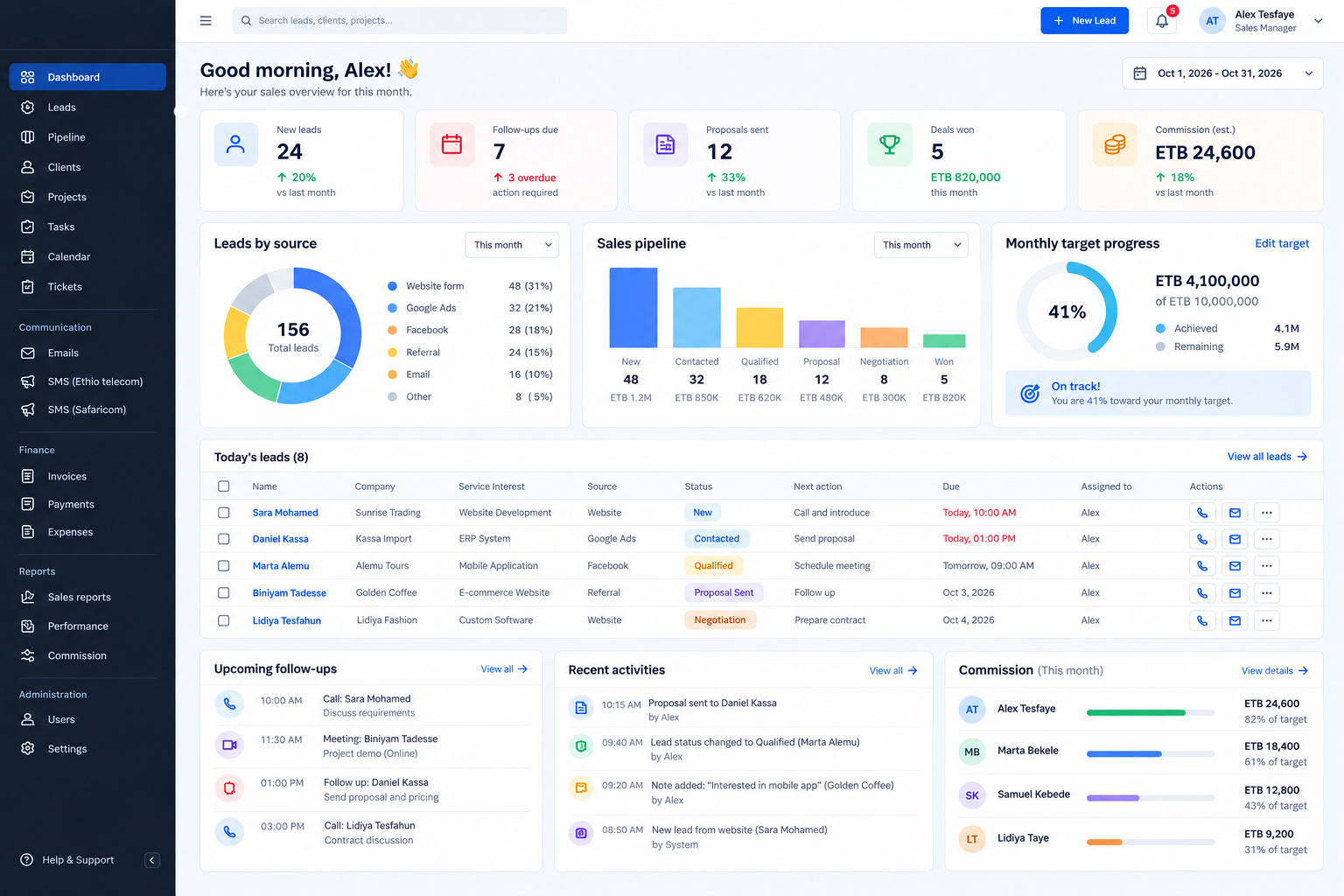This screenshot has height=896, width=1344.
Task: Click Edit target link
Action: [x=1282, y=243]
